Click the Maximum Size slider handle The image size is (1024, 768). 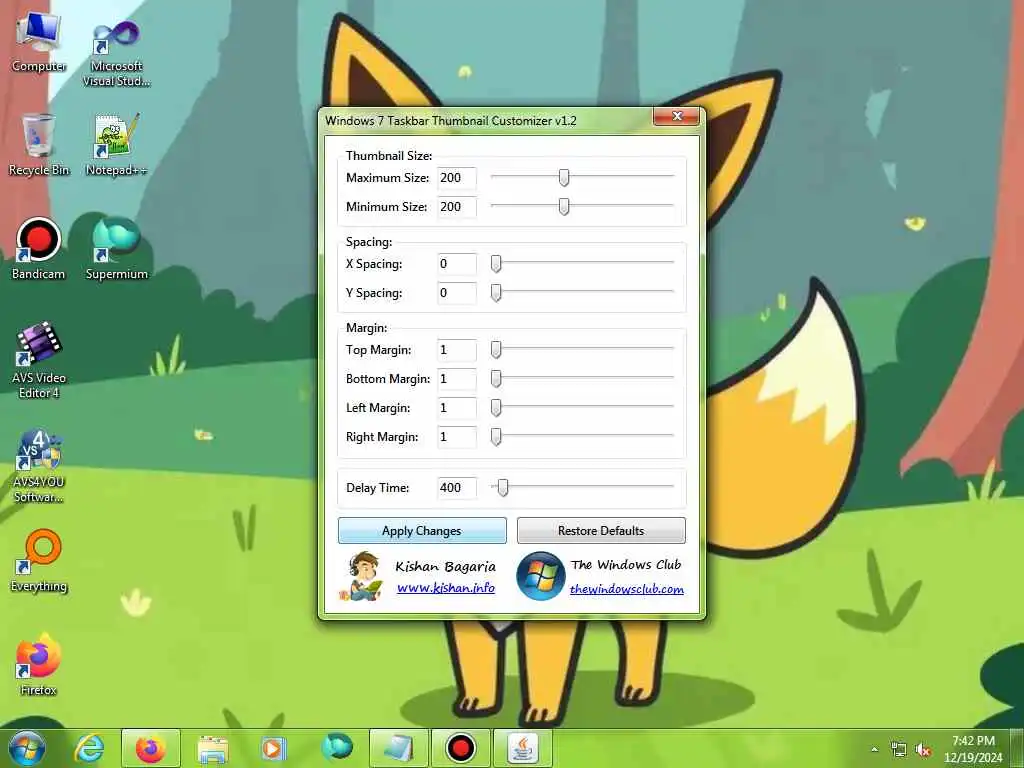click(564, 177)
